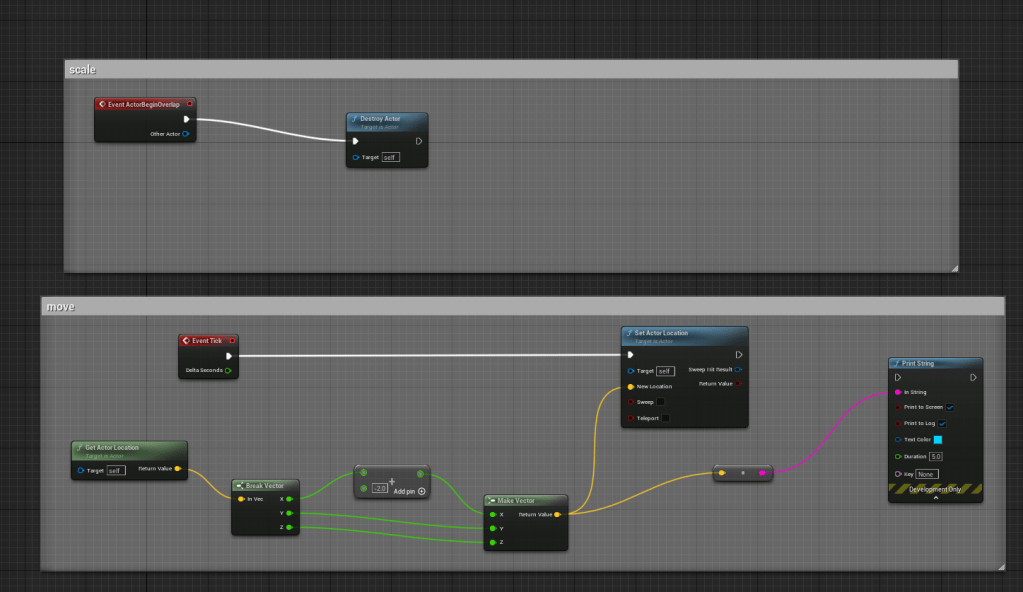This screenshot has width=1023, height=592.
Task: Select the 'scale' comment box title
Action: tap(80, 69)
